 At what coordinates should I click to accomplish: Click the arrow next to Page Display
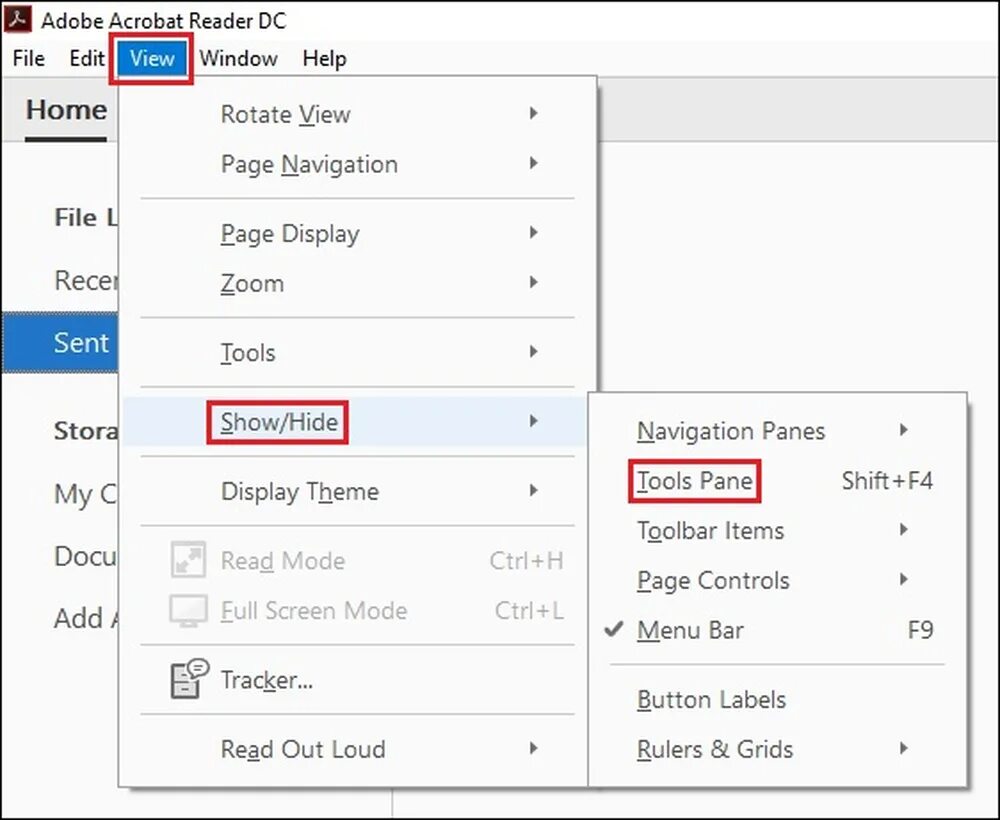534,232
